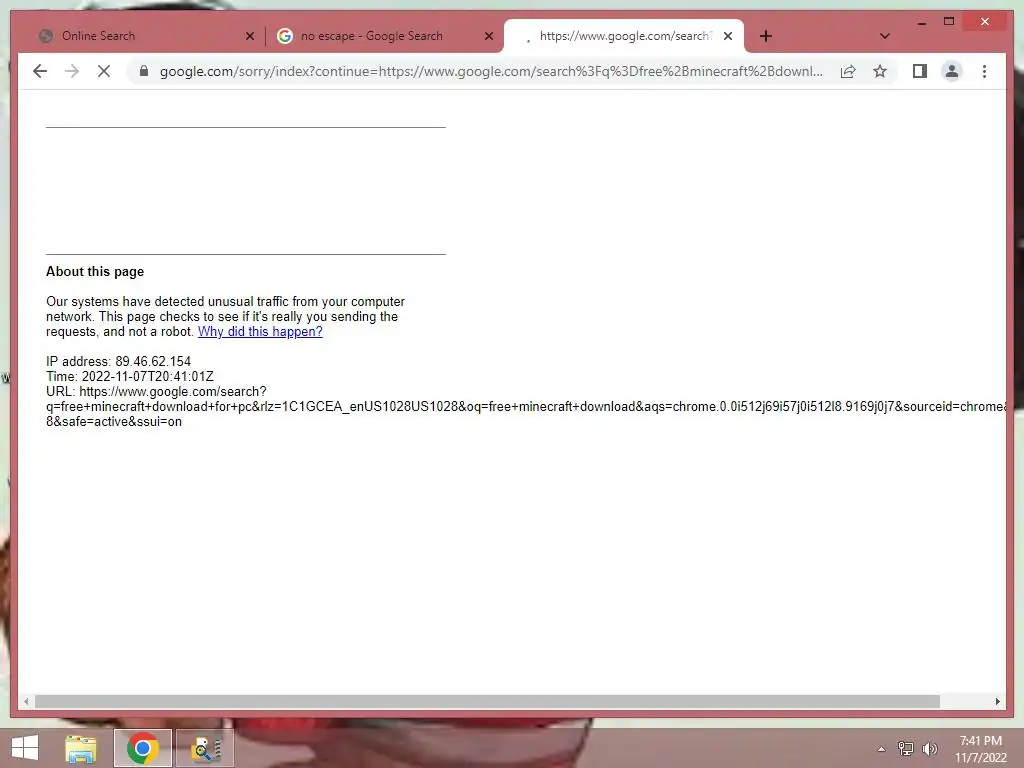Open Chrome side panel

coord(920,71)
